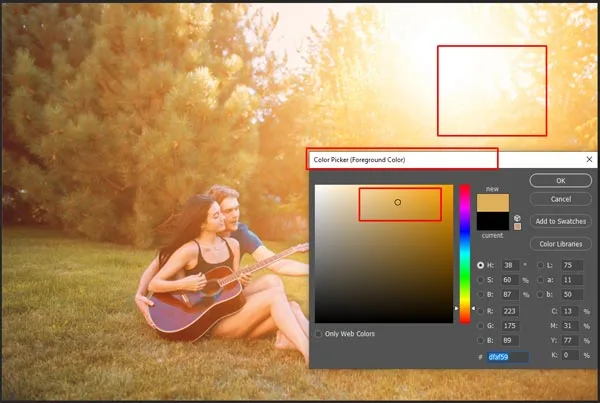Click the Y (yellow) field showing 77

click(570, 341)
